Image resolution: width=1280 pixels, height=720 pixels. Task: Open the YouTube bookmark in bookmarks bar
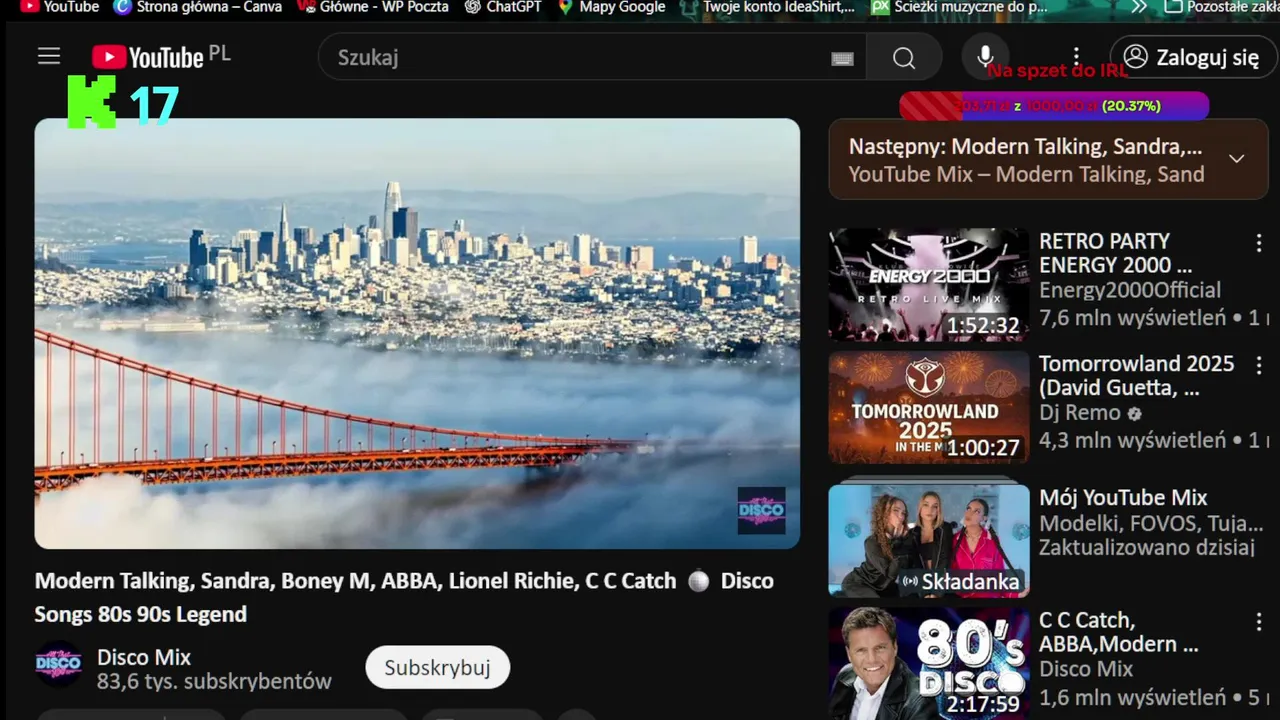point(60,7)
